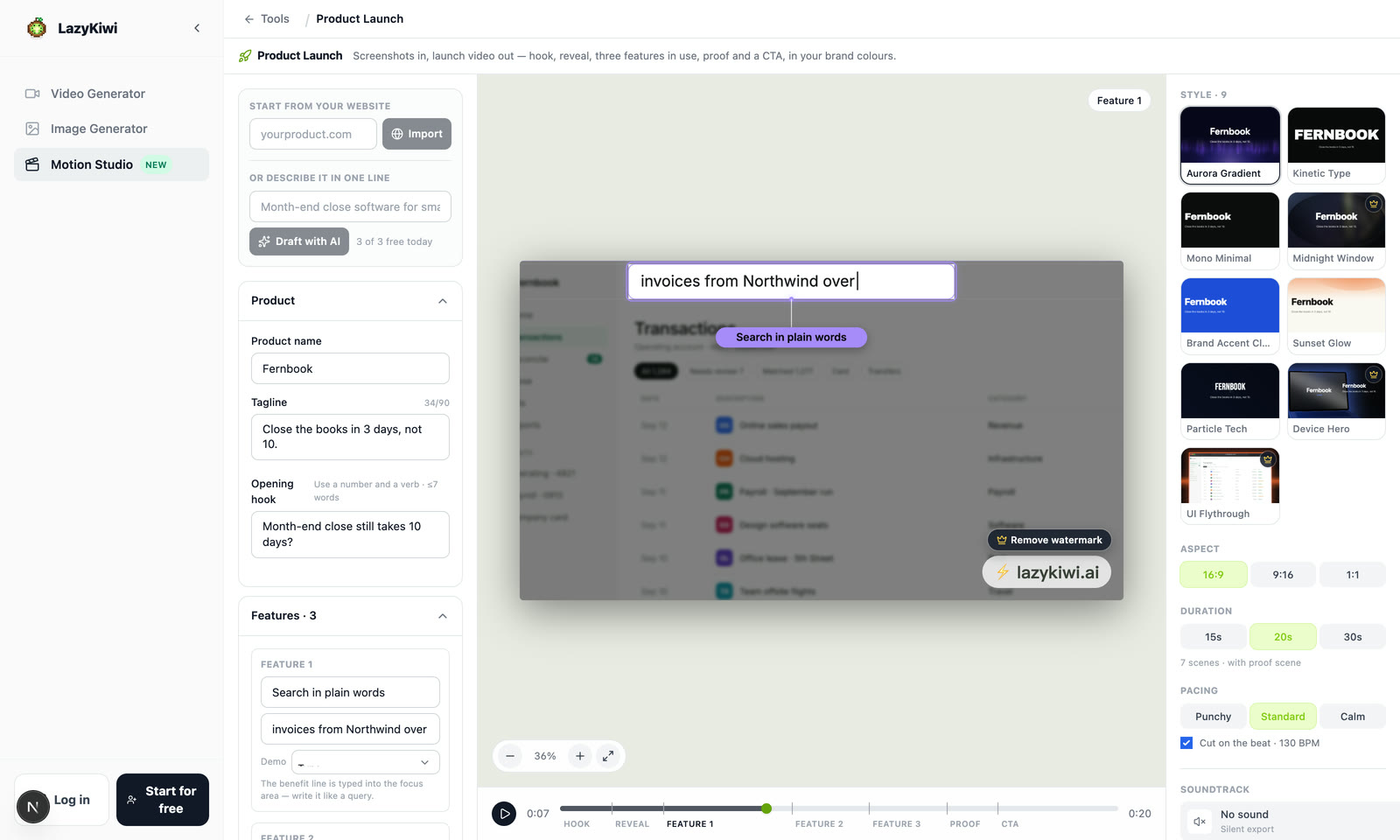Click the muted speaker soundtrack icon

1200,822
